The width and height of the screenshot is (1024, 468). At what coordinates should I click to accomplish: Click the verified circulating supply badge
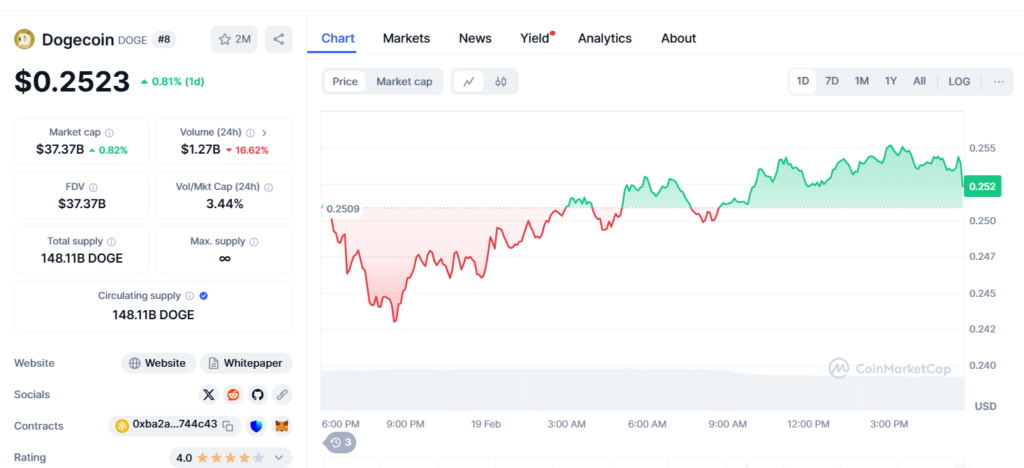(204, 296)
